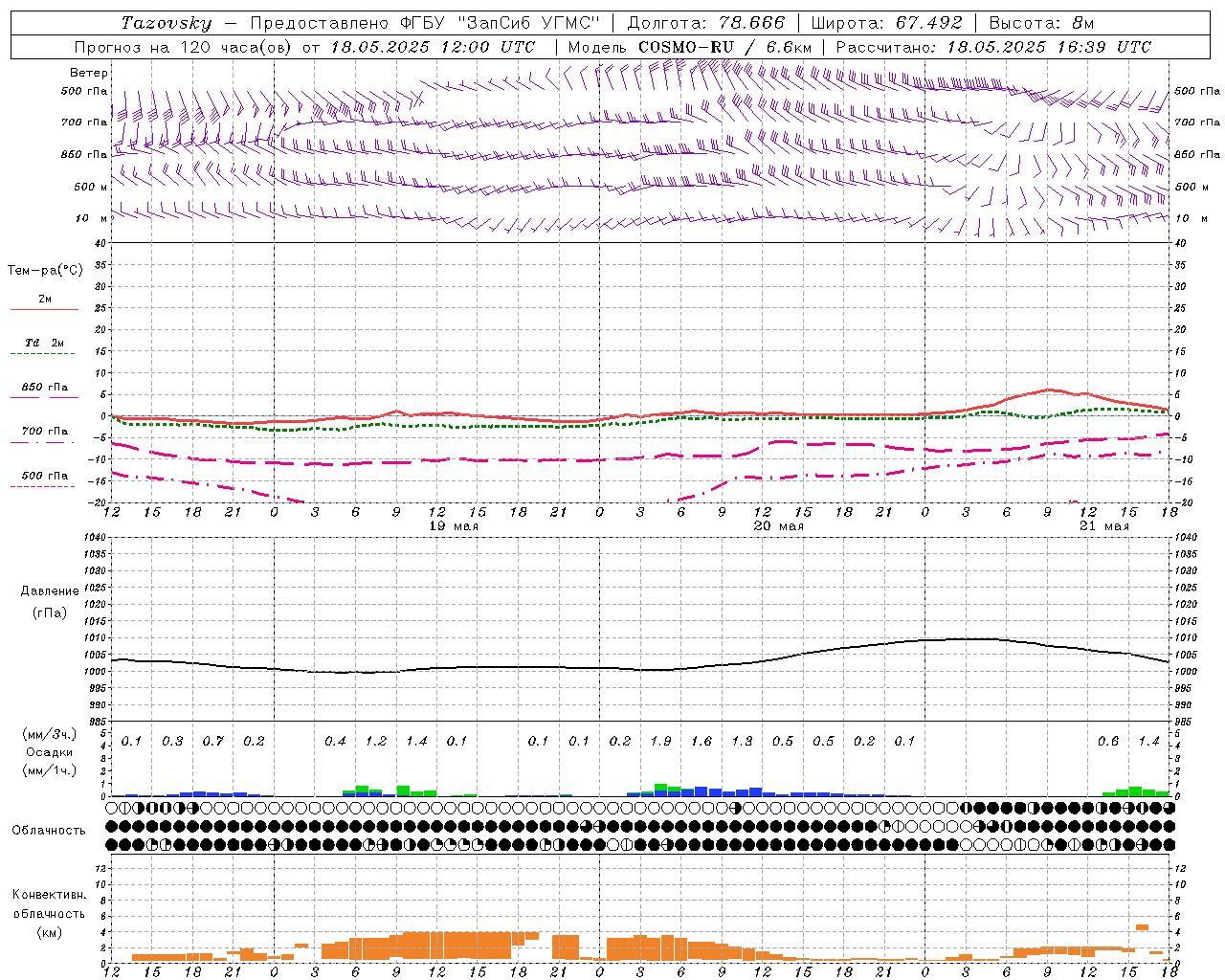Viewport: 1225px width, 980px height.
Task: Click the 10 м level label on the left wind axis
Action: point(93,218)
